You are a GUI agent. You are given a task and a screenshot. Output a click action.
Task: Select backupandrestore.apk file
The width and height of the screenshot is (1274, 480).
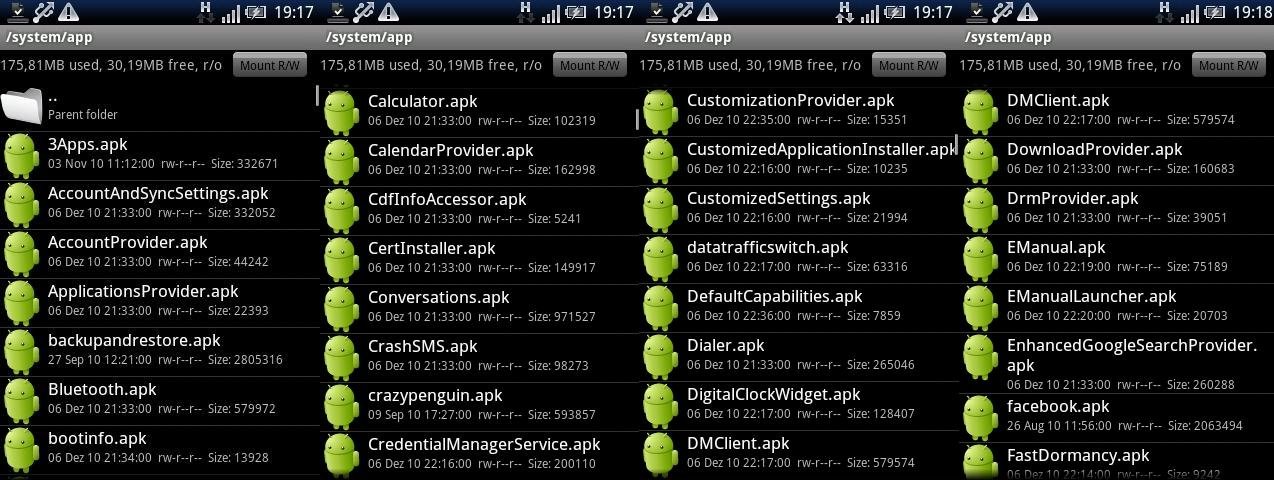coord(160,351)
